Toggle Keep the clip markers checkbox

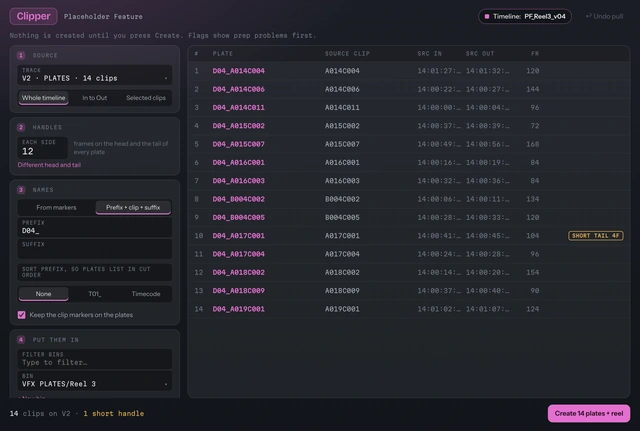pyautogui.click(x=22, y=315)
